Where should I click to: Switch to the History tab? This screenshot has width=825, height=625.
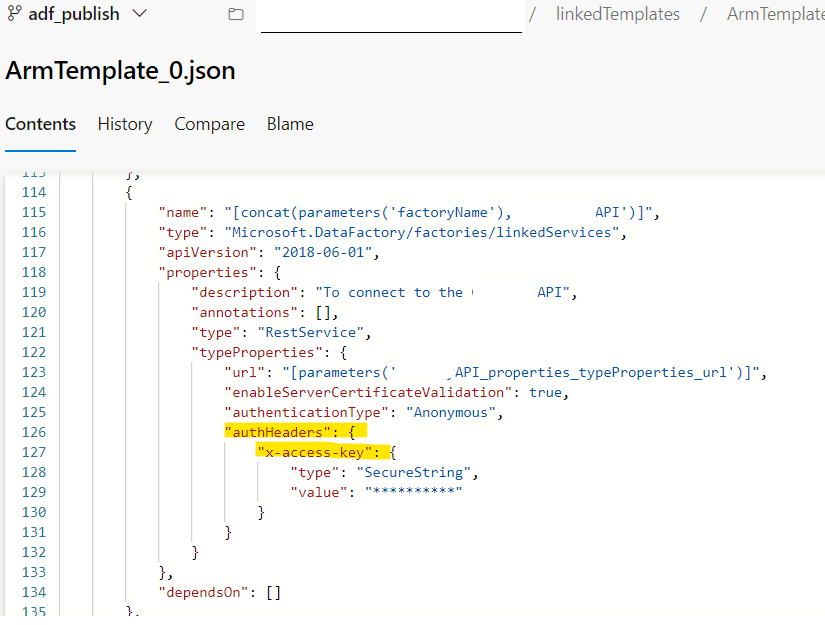[x=124, y=124]
